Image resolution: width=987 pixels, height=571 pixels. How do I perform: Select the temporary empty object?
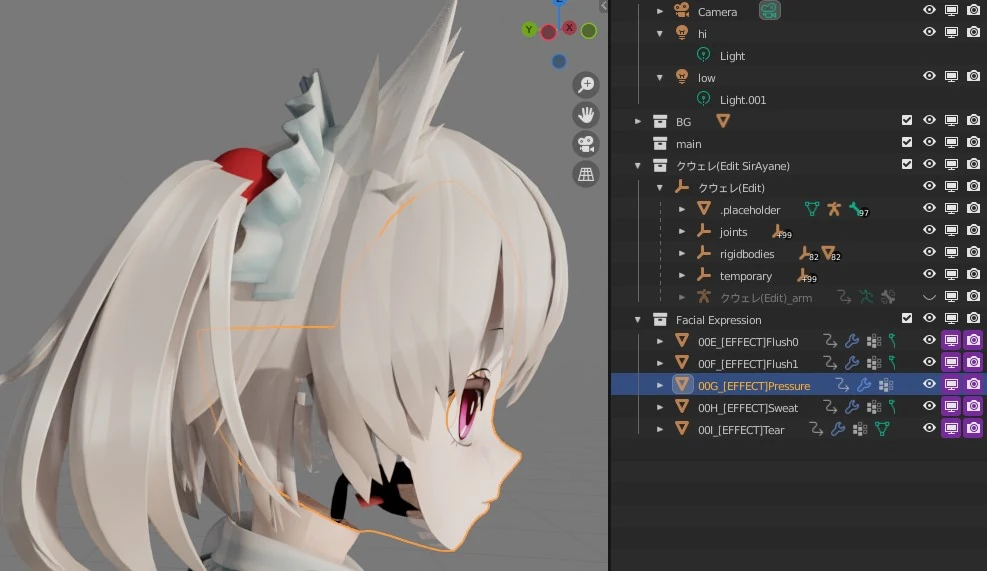[745, 276]
